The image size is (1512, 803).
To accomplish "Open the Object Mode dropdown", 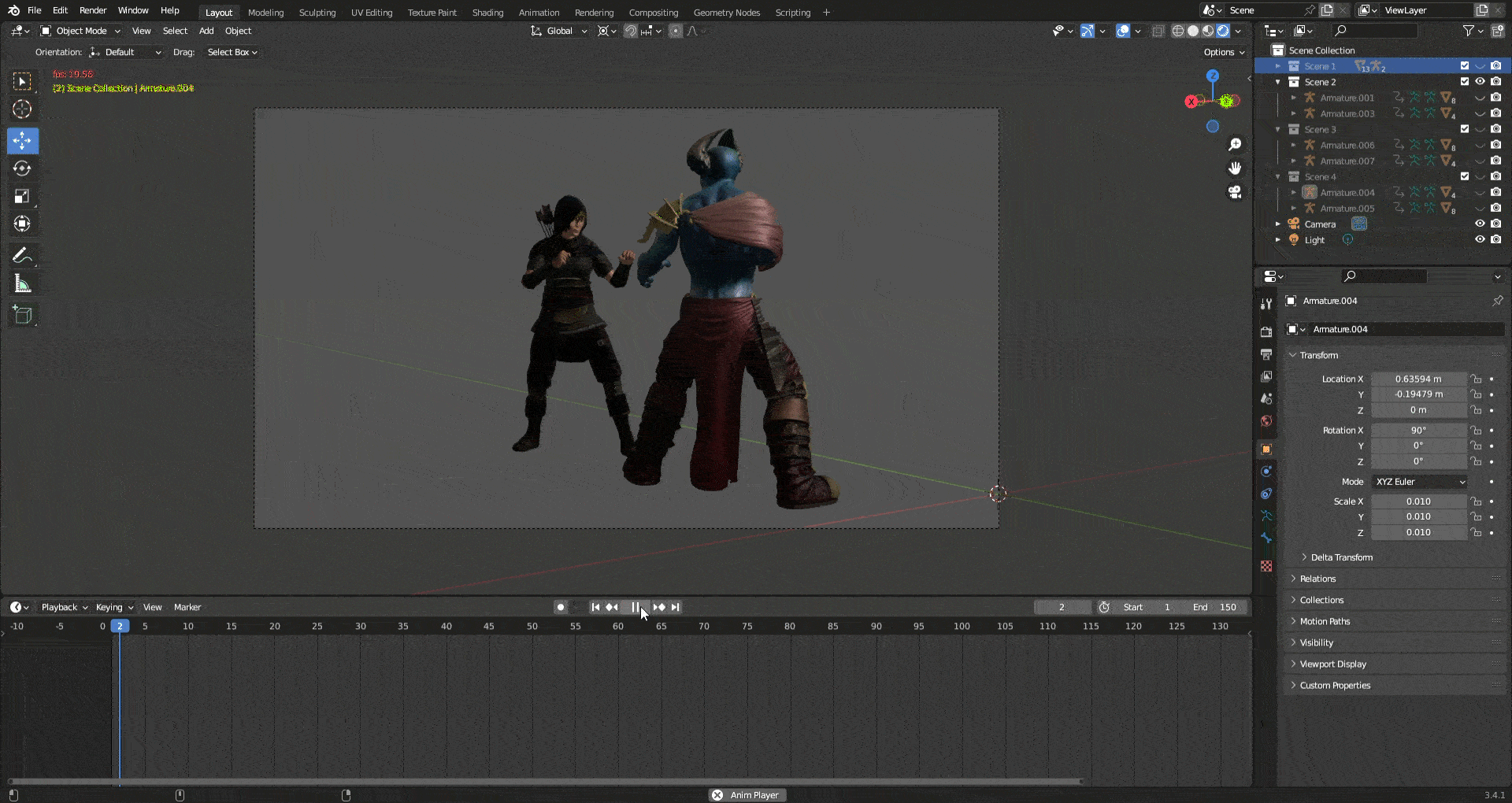I will (81, 31).
